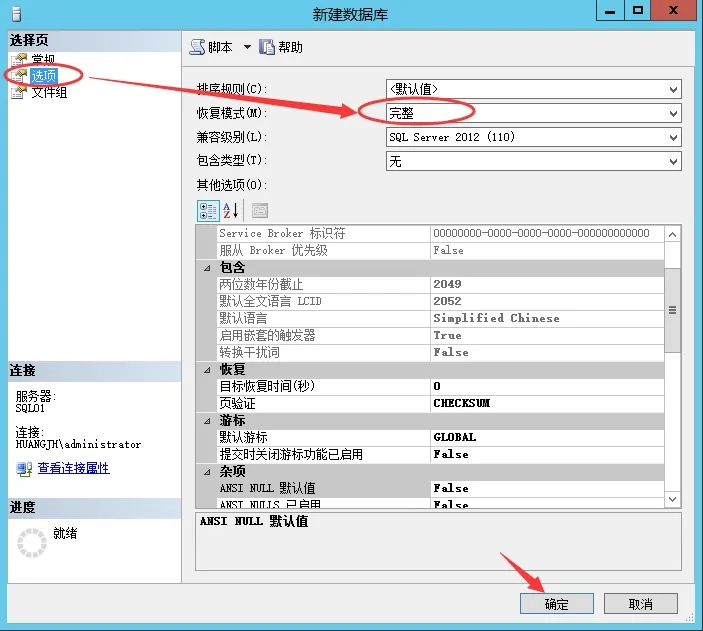Open the dropdown arrow next to 脚本
This screenshot has width=703, height=631.
[247, 47]
